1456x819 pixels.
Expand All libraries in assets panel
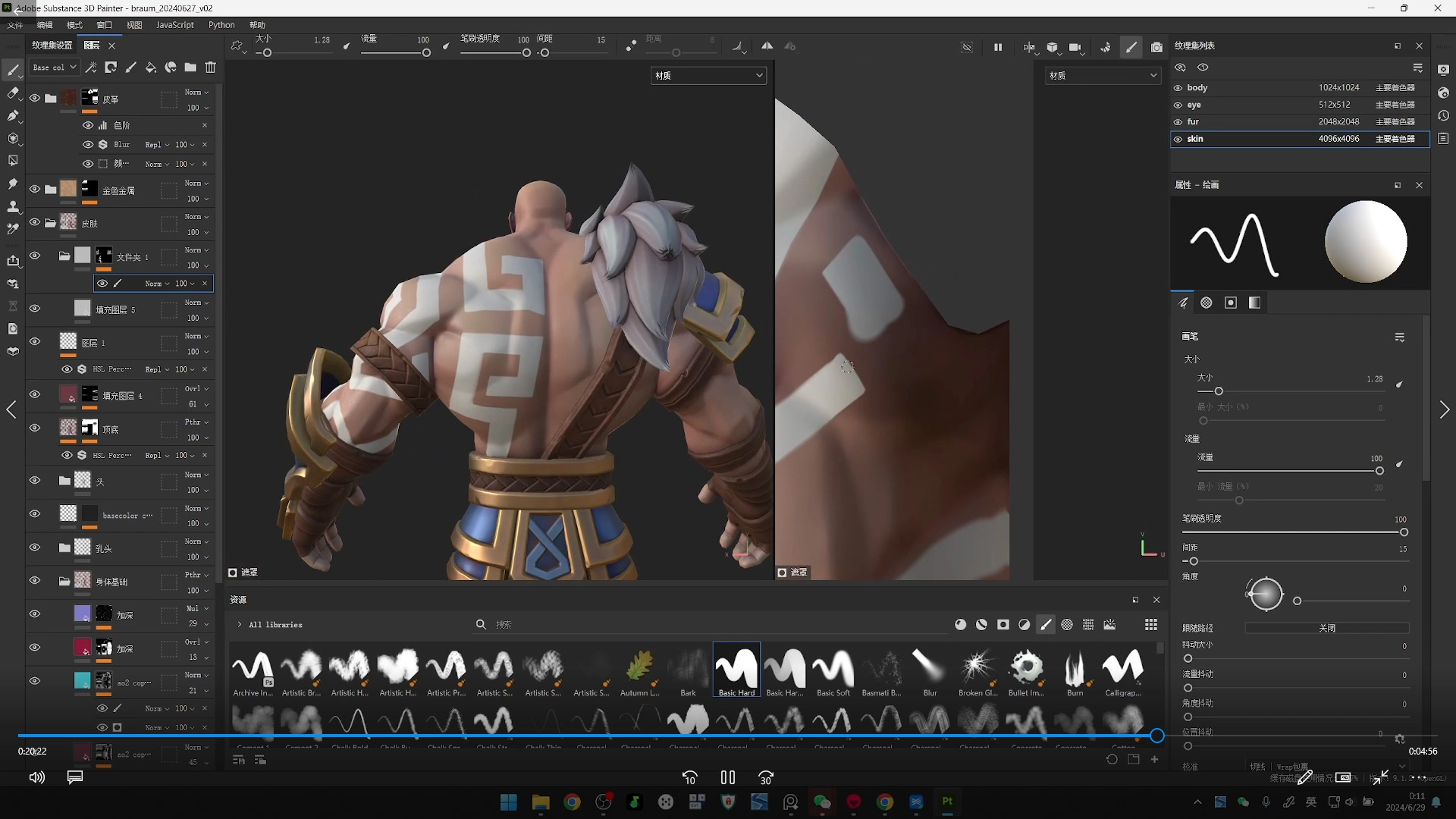click(x=240, y=625)
